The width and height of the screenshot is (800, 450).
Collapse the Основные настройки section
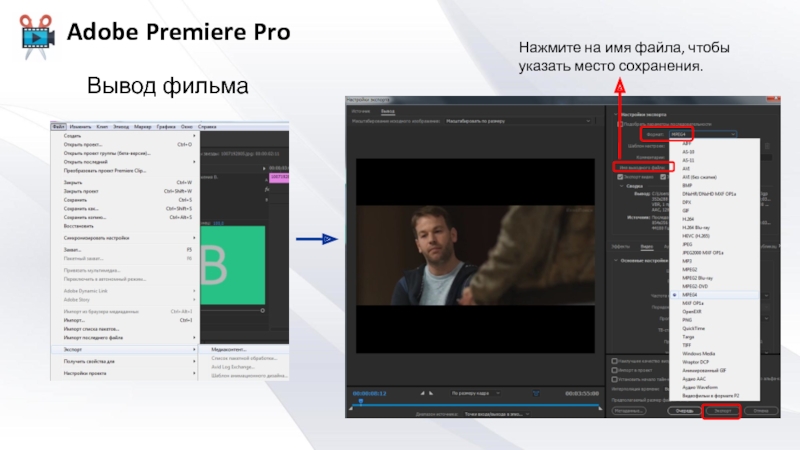(616, 260)
